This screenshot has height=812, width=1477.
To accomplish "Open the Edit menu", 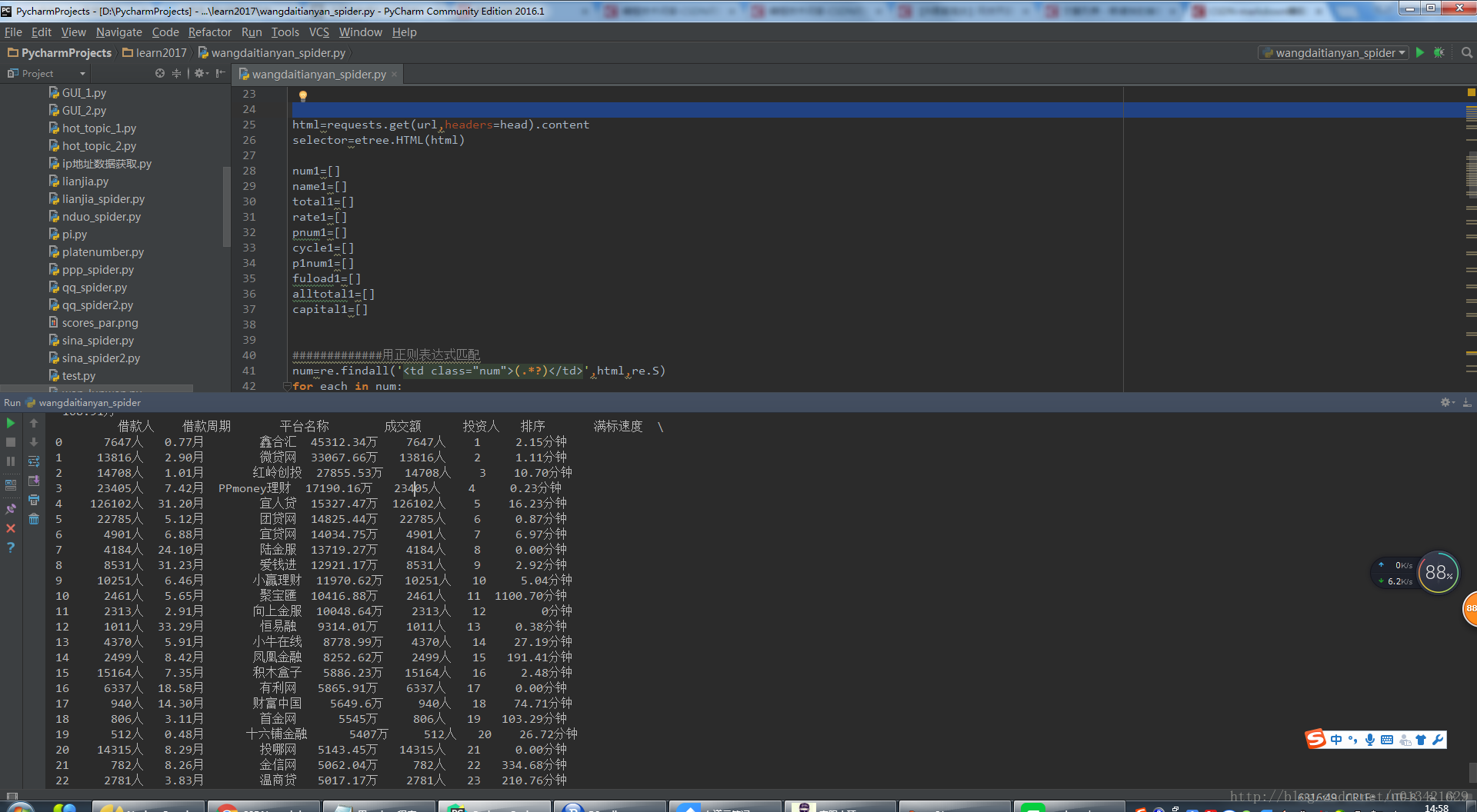I will [42, 32].
